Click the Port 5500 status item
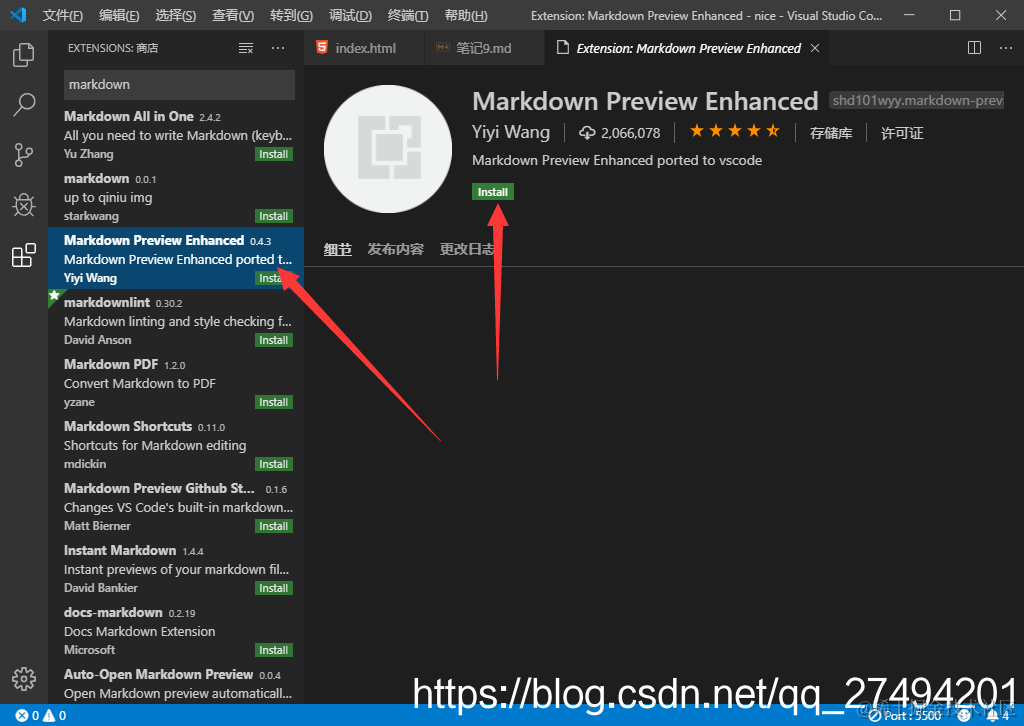This screenshot has height=726, width=1024. click(904, 716)
